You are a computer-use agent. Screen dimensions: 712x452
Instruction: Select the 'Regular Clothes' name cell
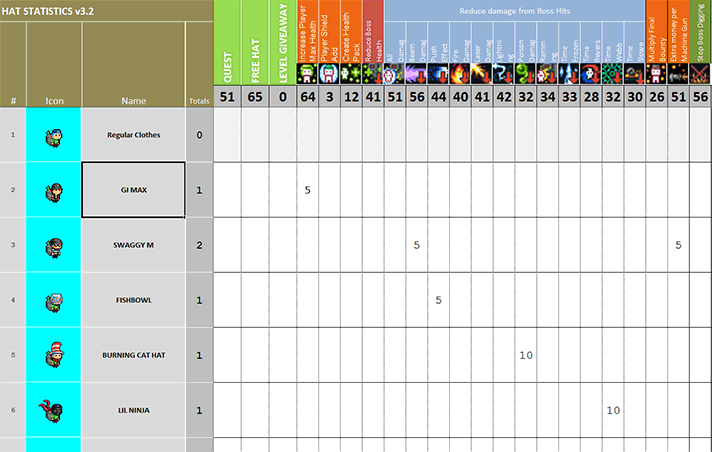coord(134,135)
